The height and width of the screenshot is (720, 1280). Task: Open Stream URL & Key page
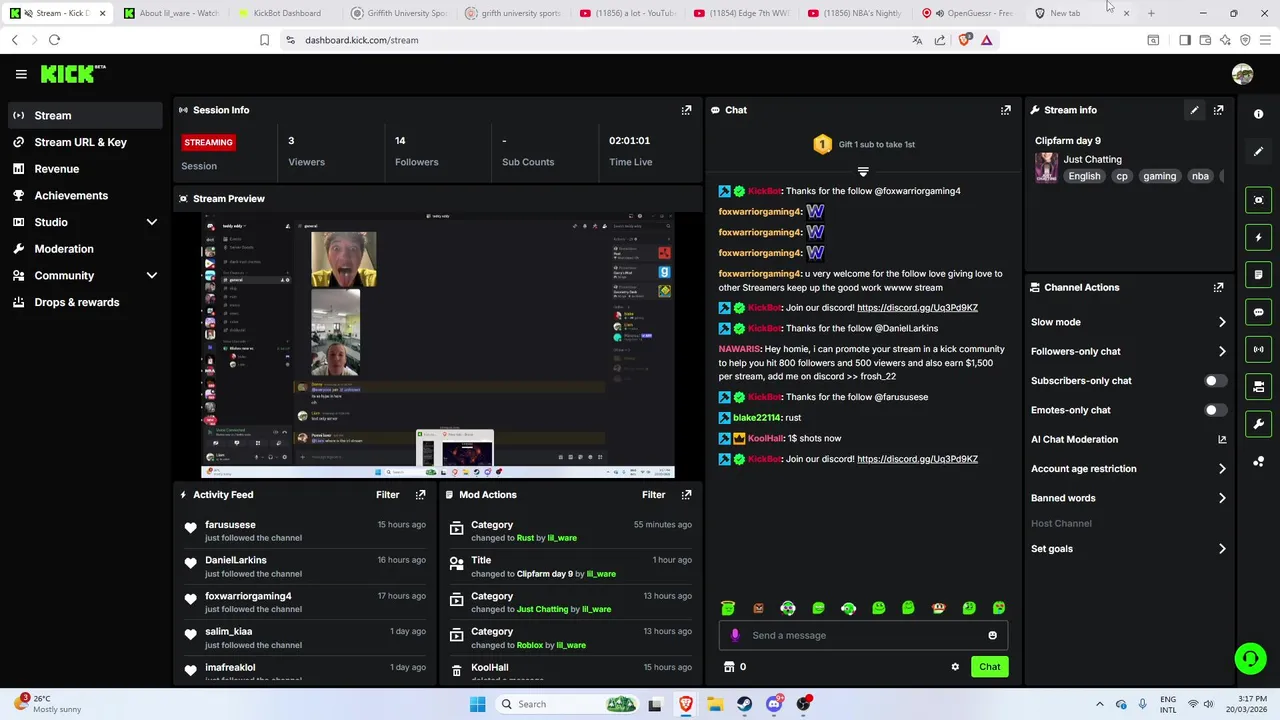[x=85, y=142]
